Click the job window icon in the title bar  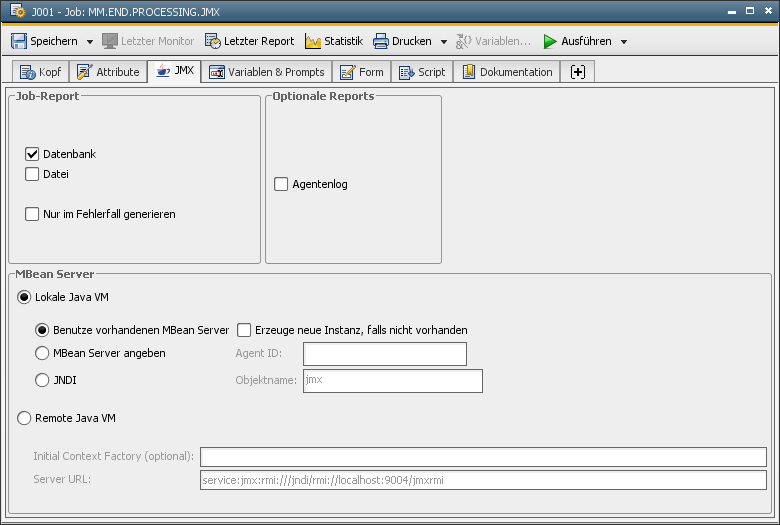pos(17,10)
